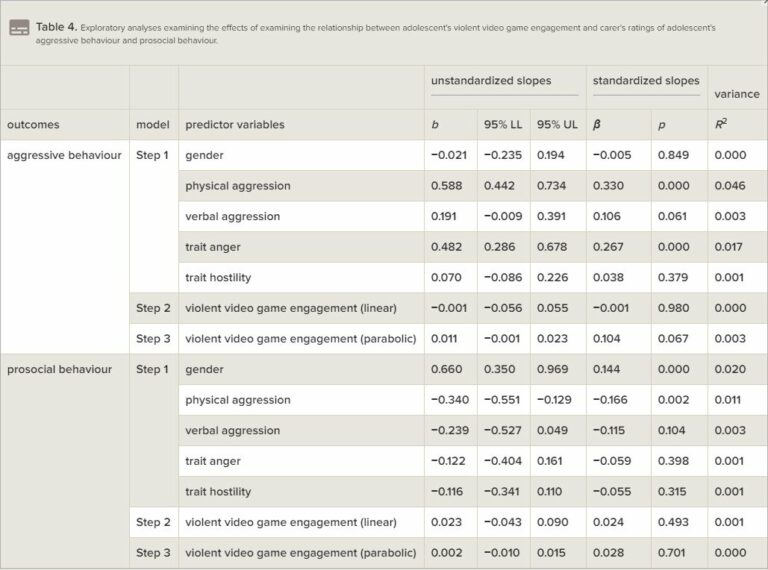Click the 'outcomes' column header
Screen dimensions: 768x570
[33, 125]
